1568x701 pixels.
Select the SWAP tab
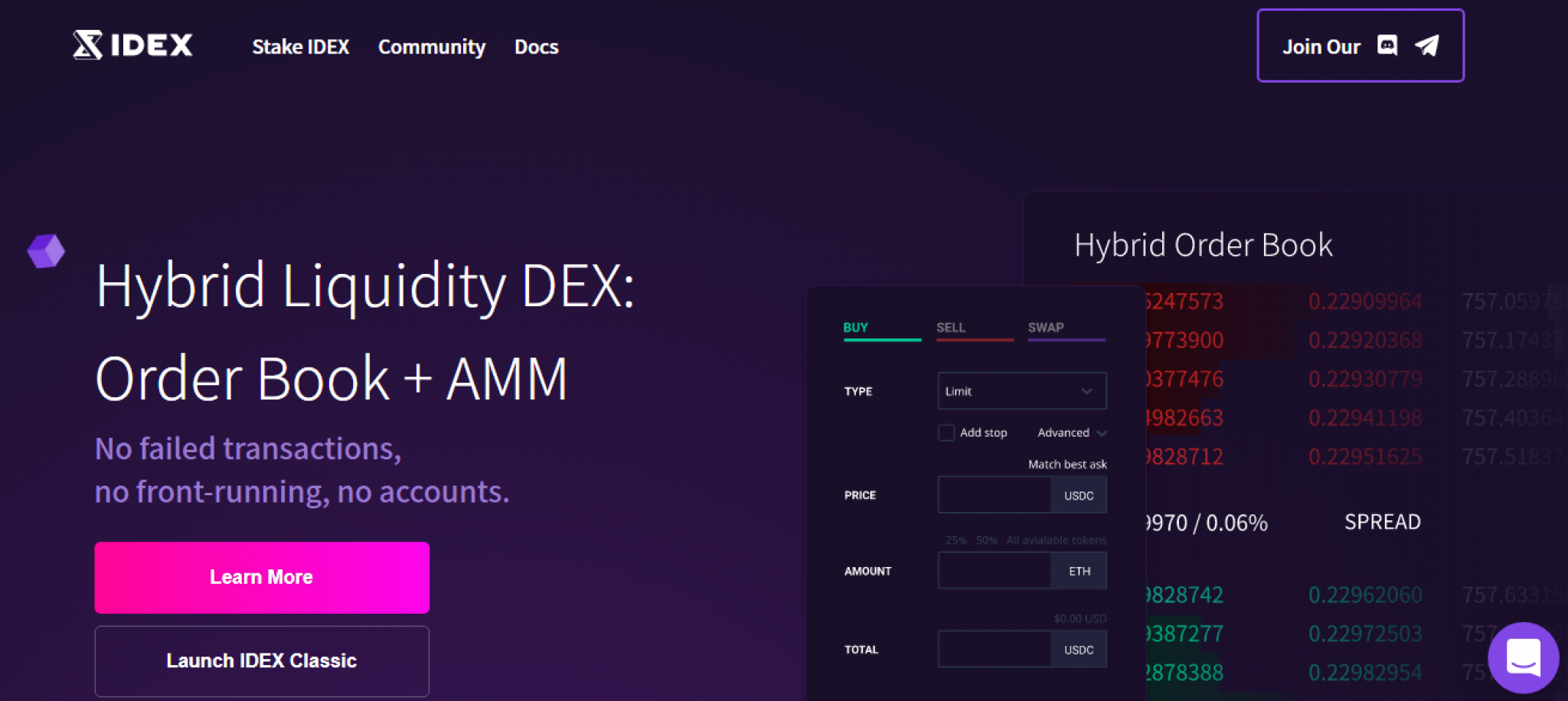pyautogui.click(x=1046, y=328)
